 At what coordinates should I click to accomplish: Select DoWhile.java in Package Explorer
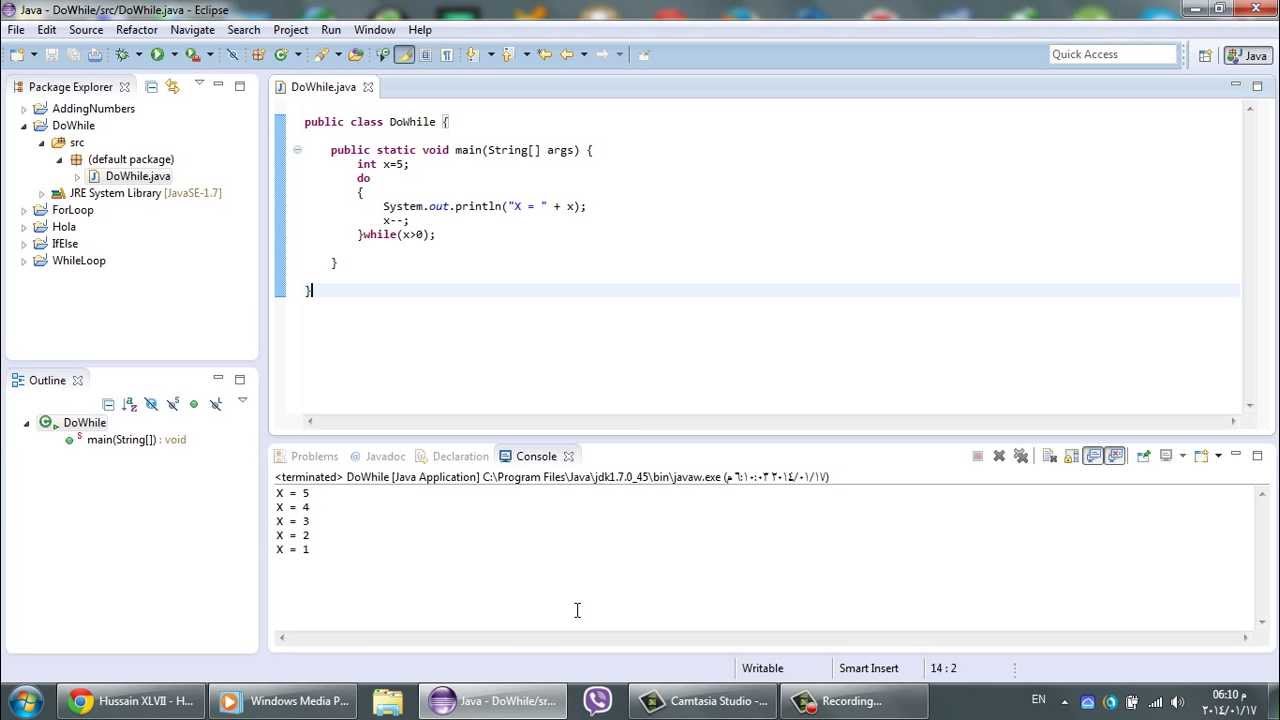[138, 176]
